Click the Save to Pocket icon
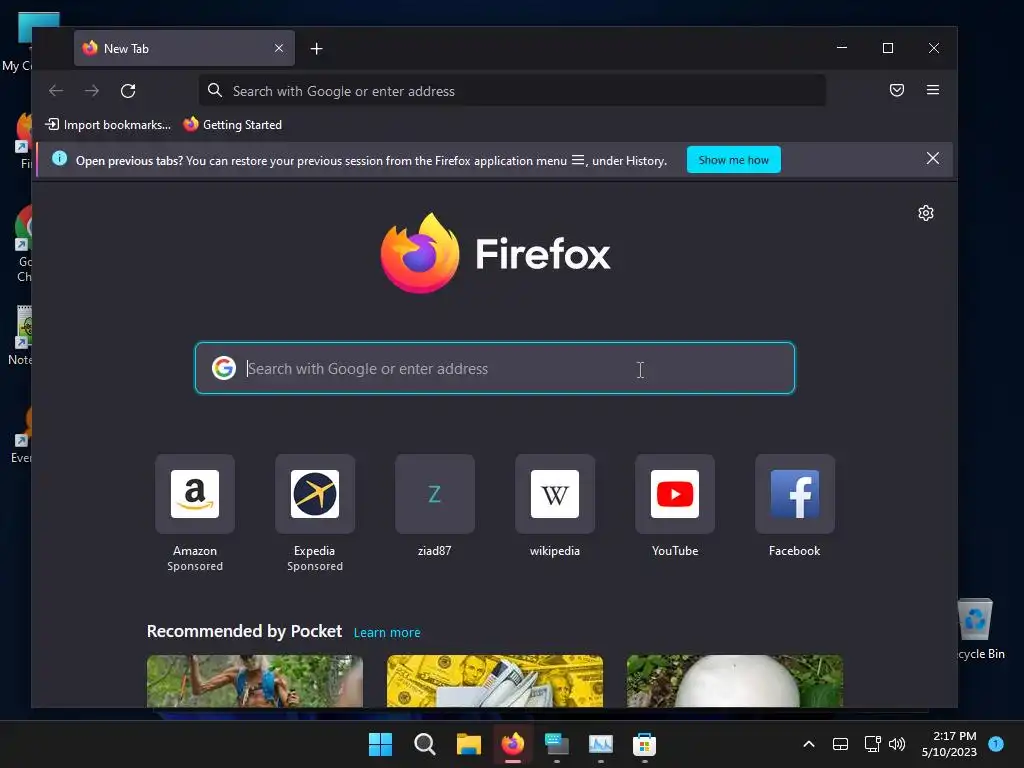This screenshot has width=1024, height=768. pos(897,90)
